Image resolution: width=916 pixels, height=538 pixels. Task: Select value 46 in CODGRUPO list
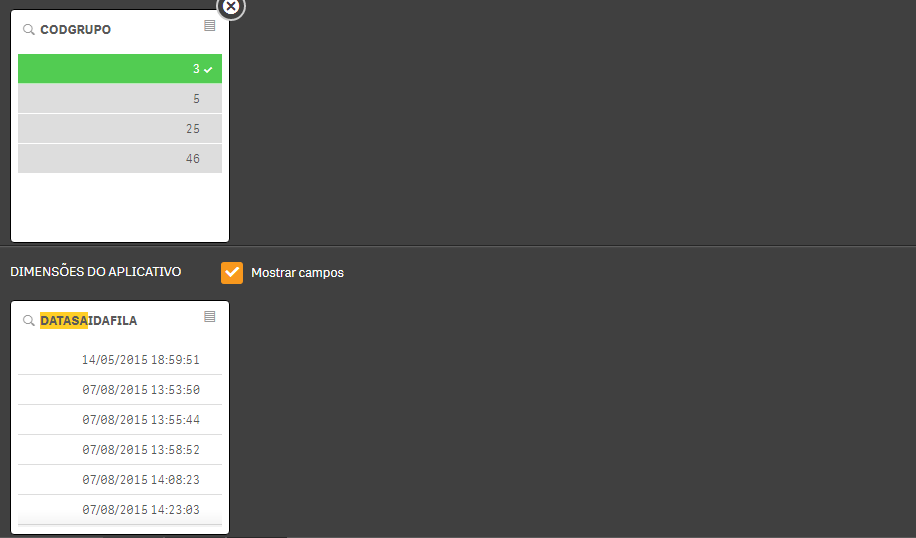coord(120,158)
